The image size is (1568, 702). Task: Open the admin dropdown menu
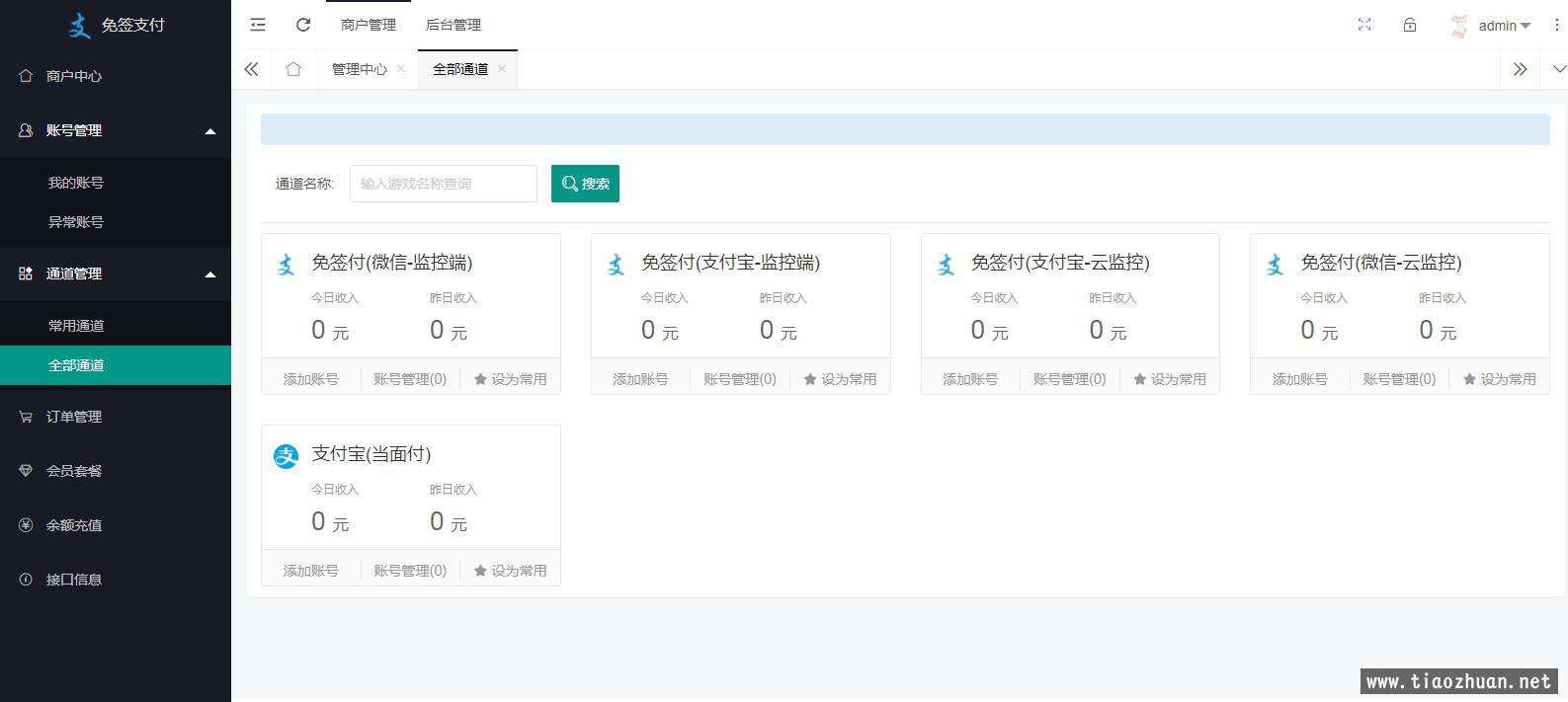1504,26
